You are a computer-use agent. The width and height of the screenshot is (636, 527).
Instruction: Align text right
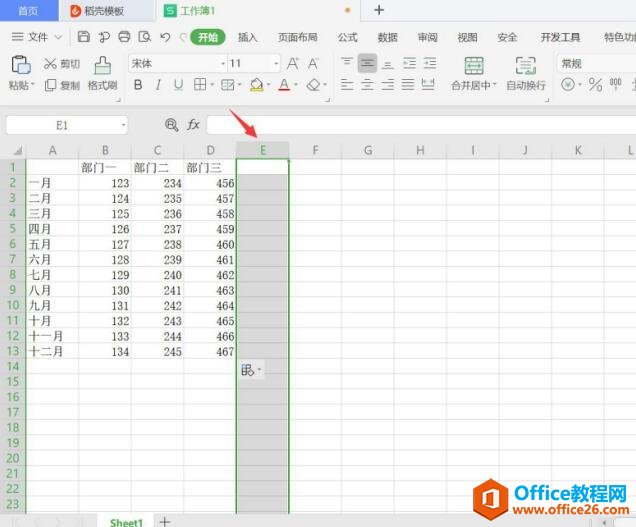tap(387, 84)
